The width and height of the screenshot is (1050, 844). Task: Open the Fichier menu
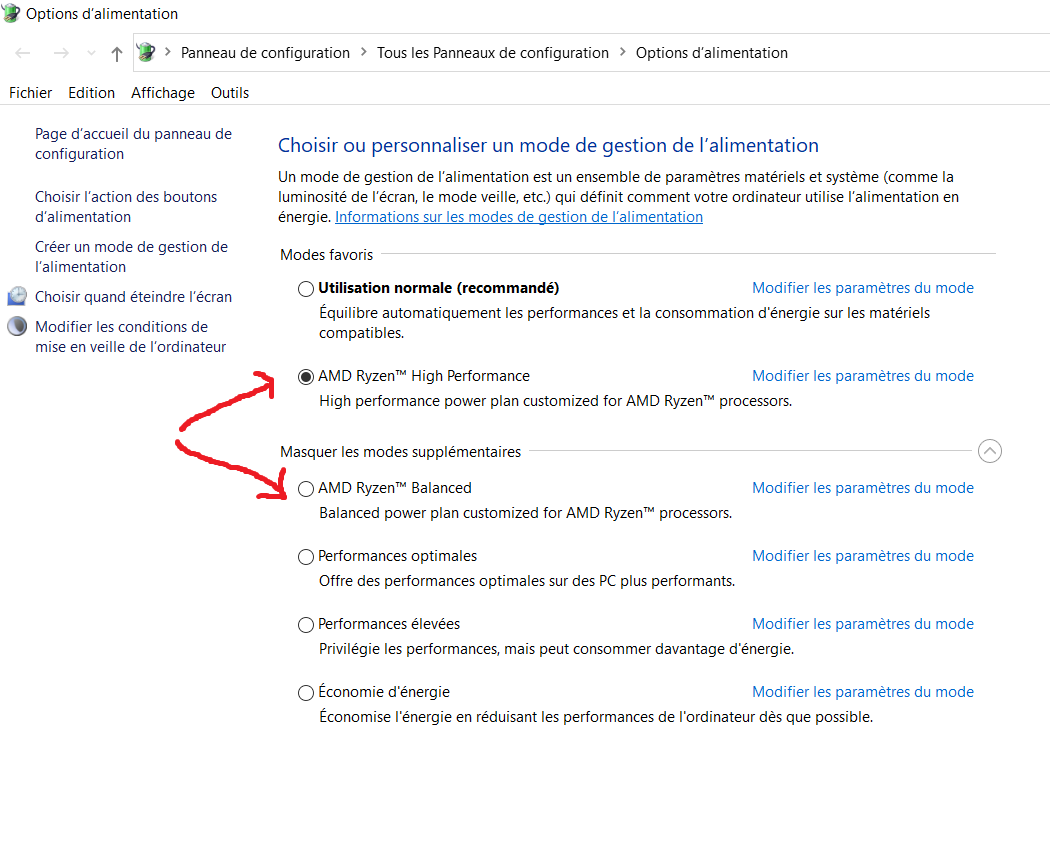pos(30,92)
